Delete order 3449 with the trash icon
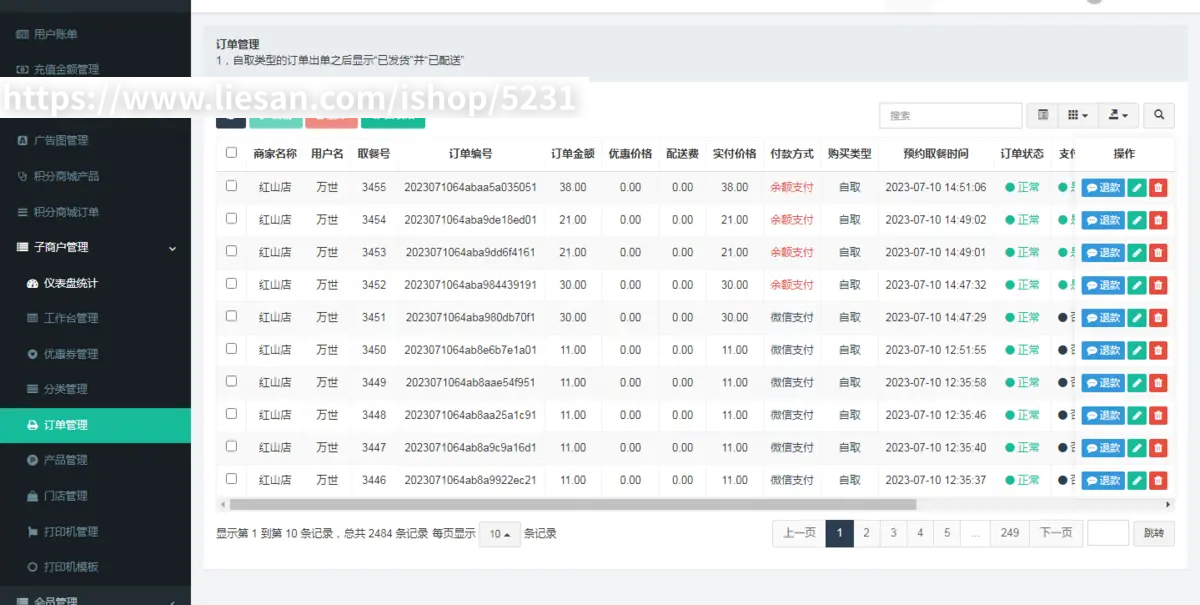 (x=1158, y=382)
